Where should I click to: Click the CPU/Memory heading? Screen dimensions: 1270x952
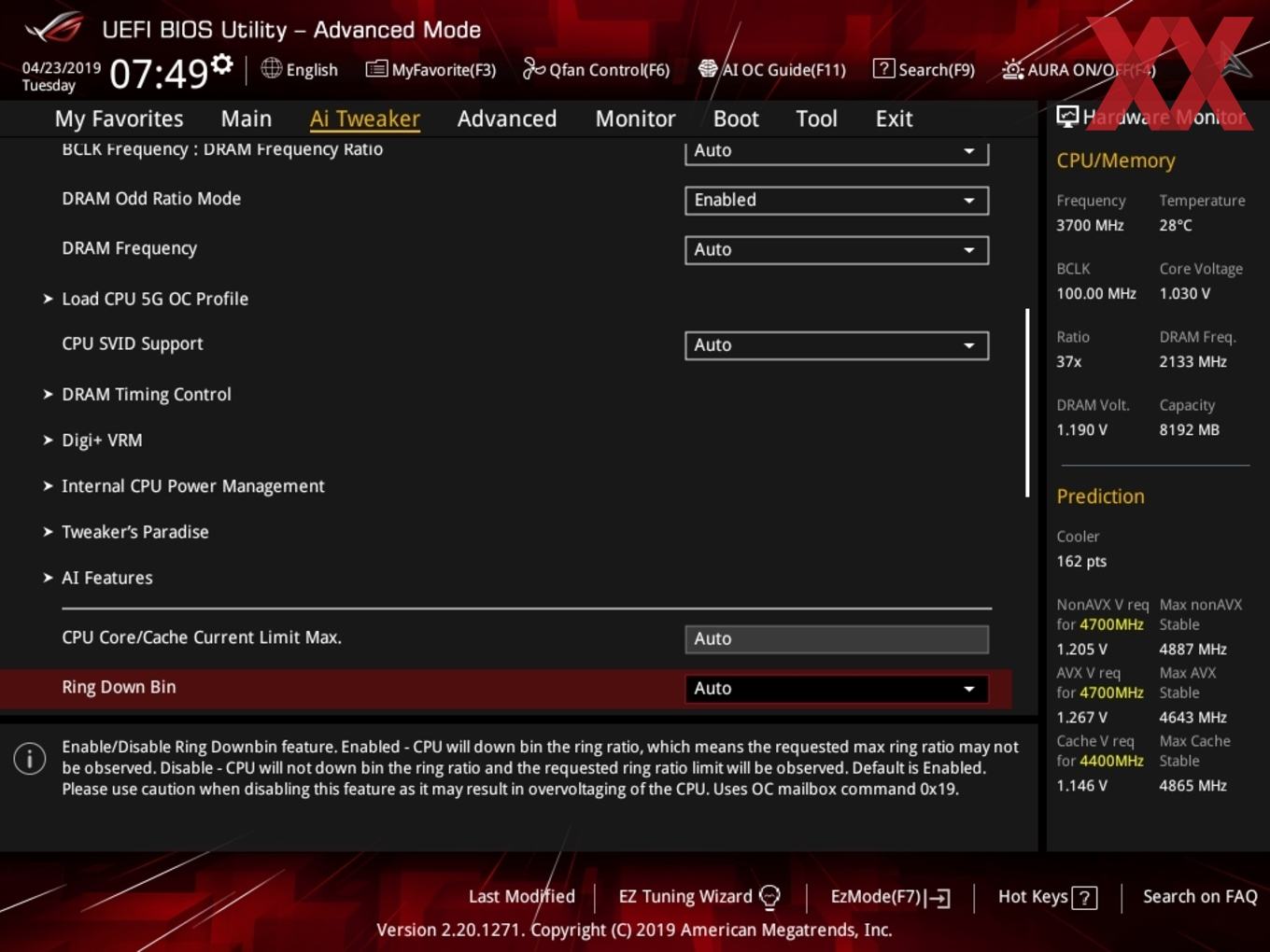coord(1116,161)
